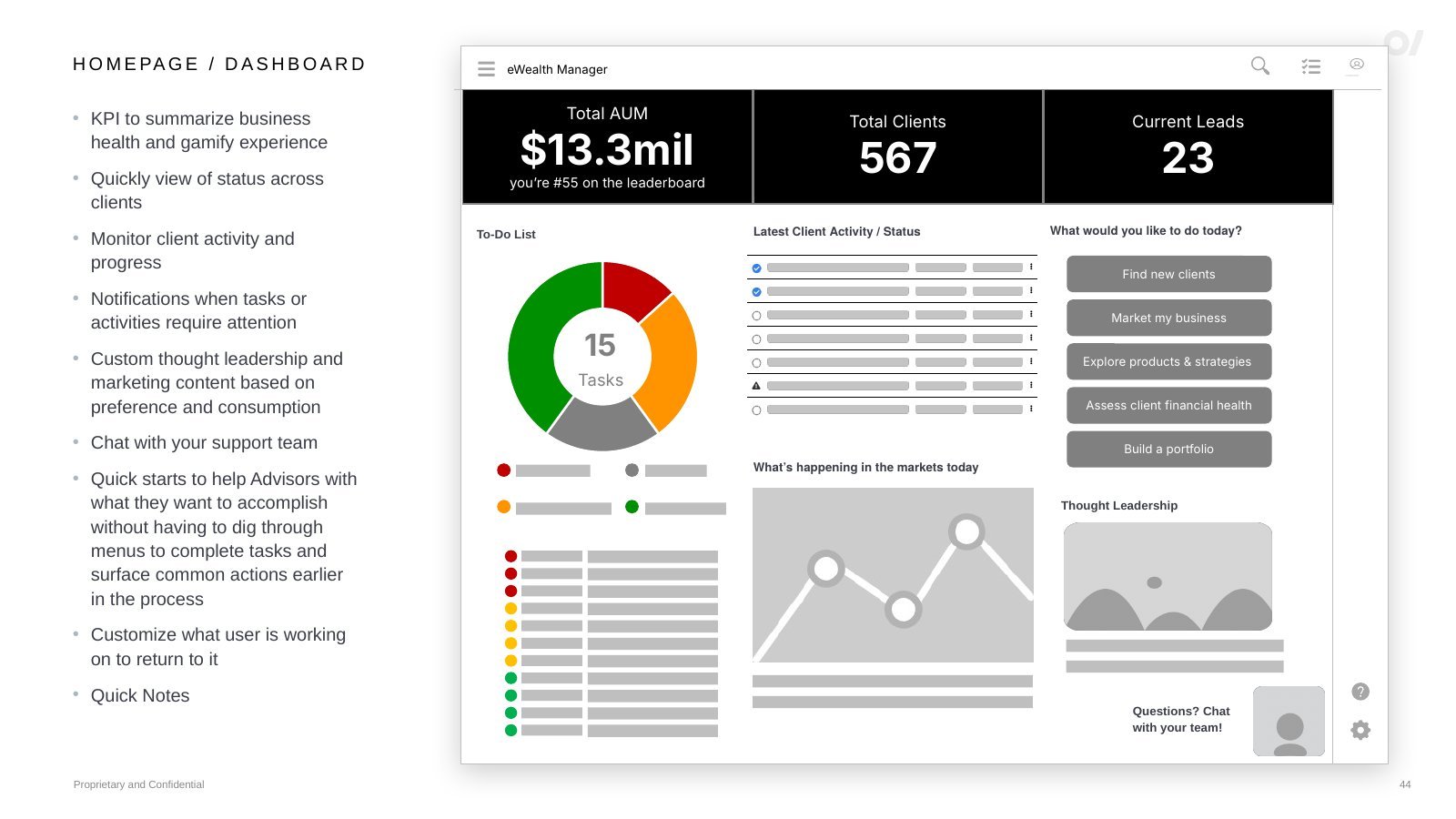
Task: Open the checklist tasks icon in header
Action: coord(1311,66)
